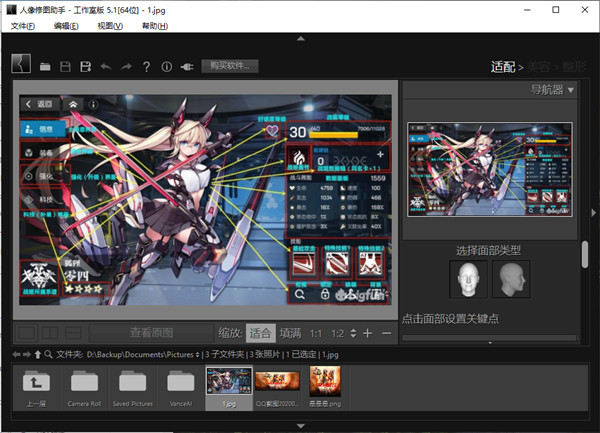Select the side profile face type
Image resolution: width=600 pixels, height=433 pixels.
click(x=510, y=278)
